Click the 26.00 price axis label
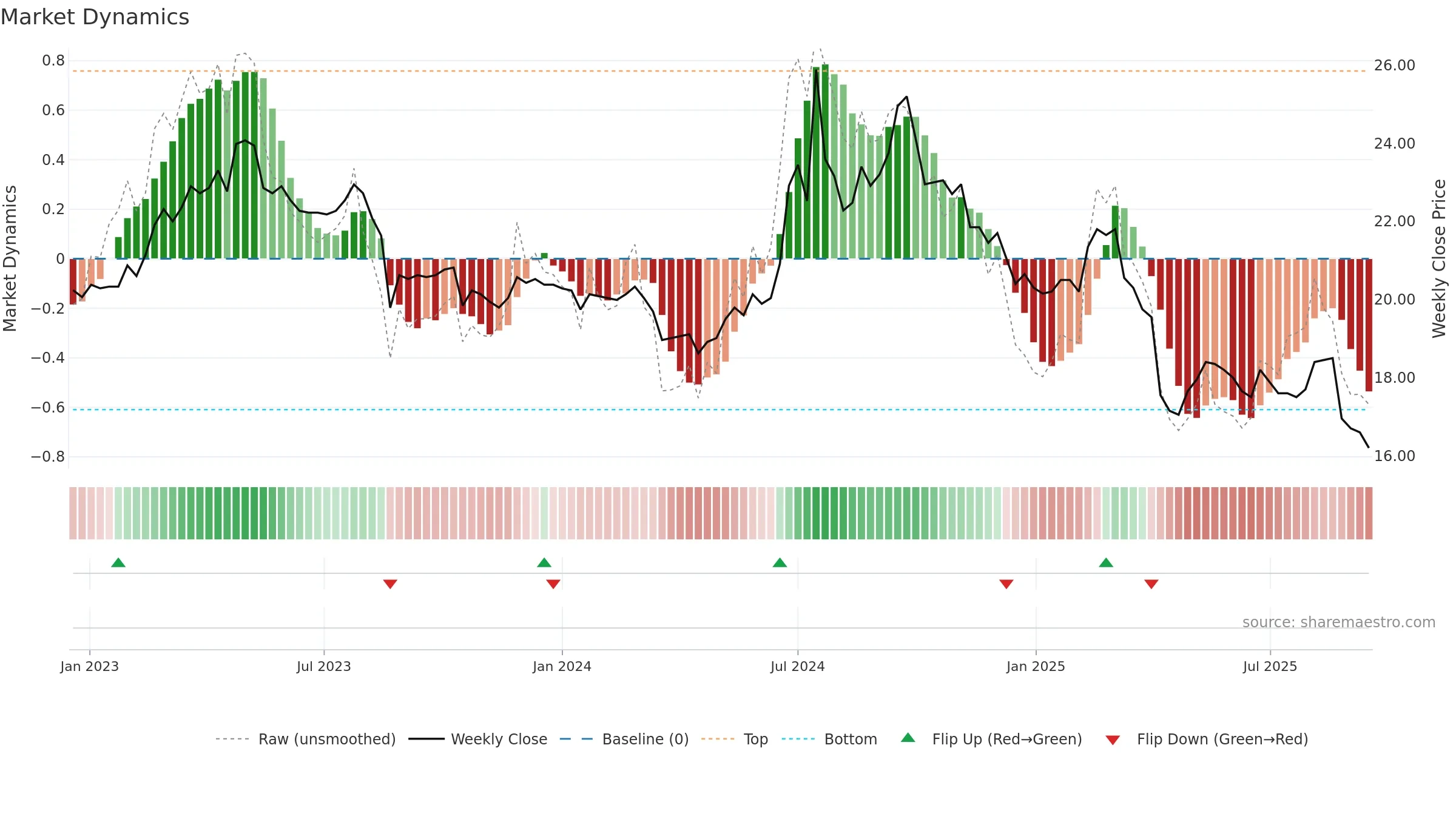Screen dimensions: 1456x819 (1395, 66)
